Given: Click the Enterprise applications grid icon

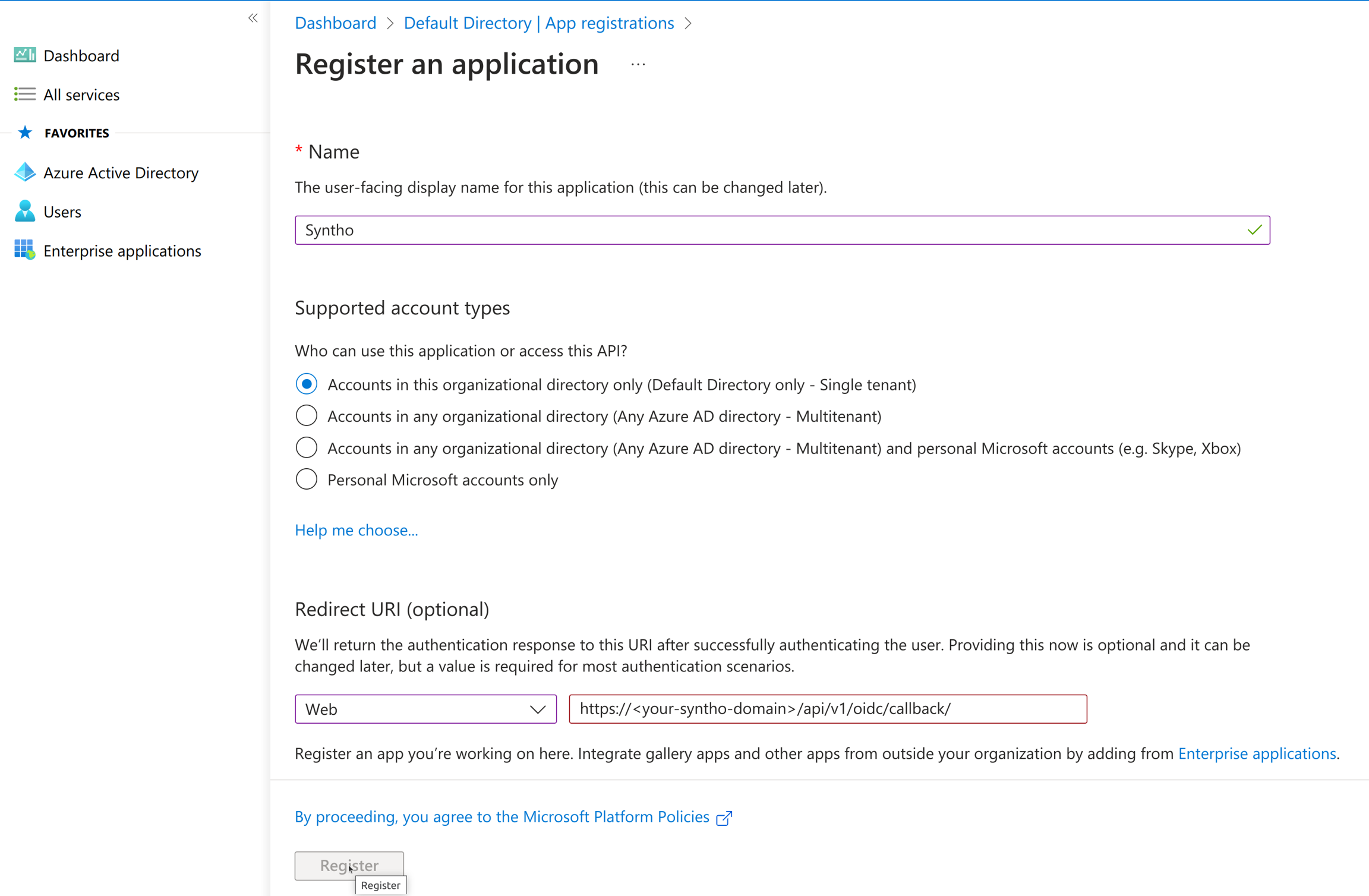Looking at the screenshot, I should coord(24,250).
